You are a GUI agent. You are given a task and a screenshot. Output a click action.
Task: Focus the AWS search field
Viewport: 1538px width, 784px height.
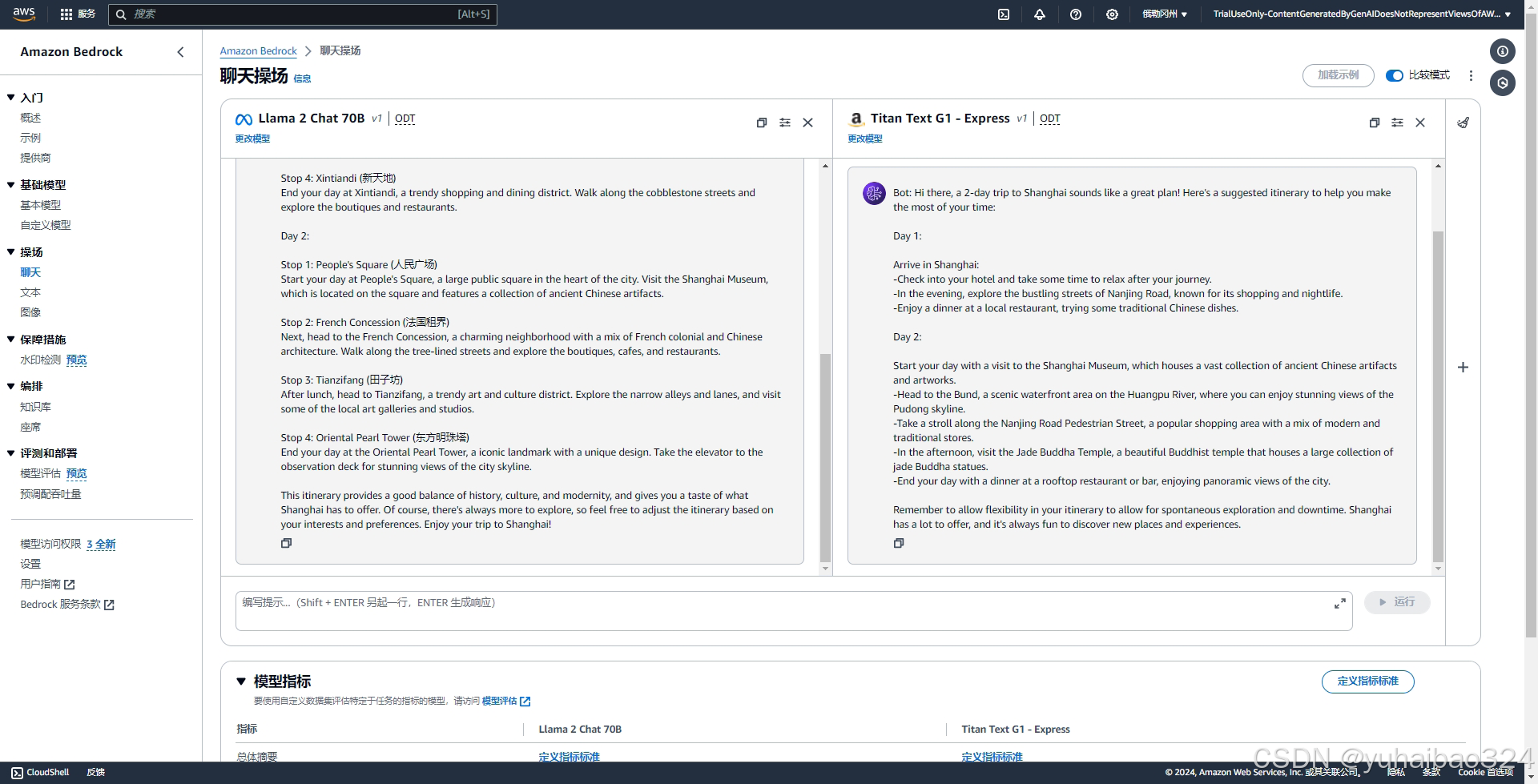pyautogui.click(x=303, y=14)
